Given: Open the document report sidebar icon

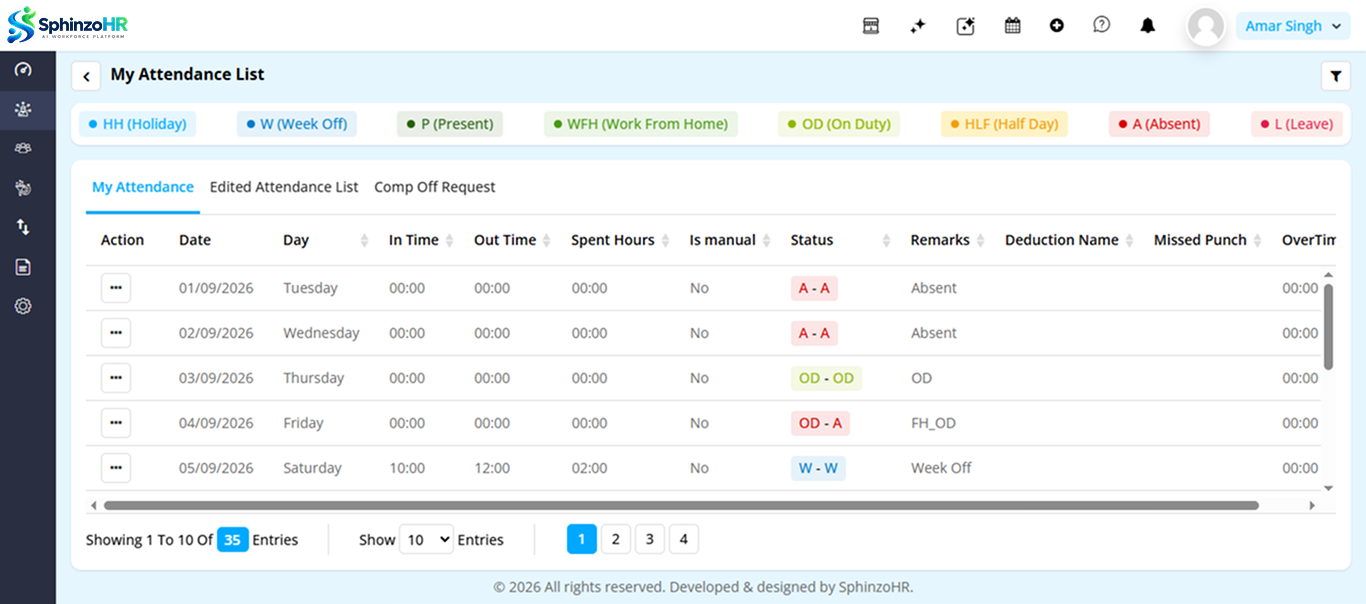Looking at the screenshot, I should [x=23, y=267].
